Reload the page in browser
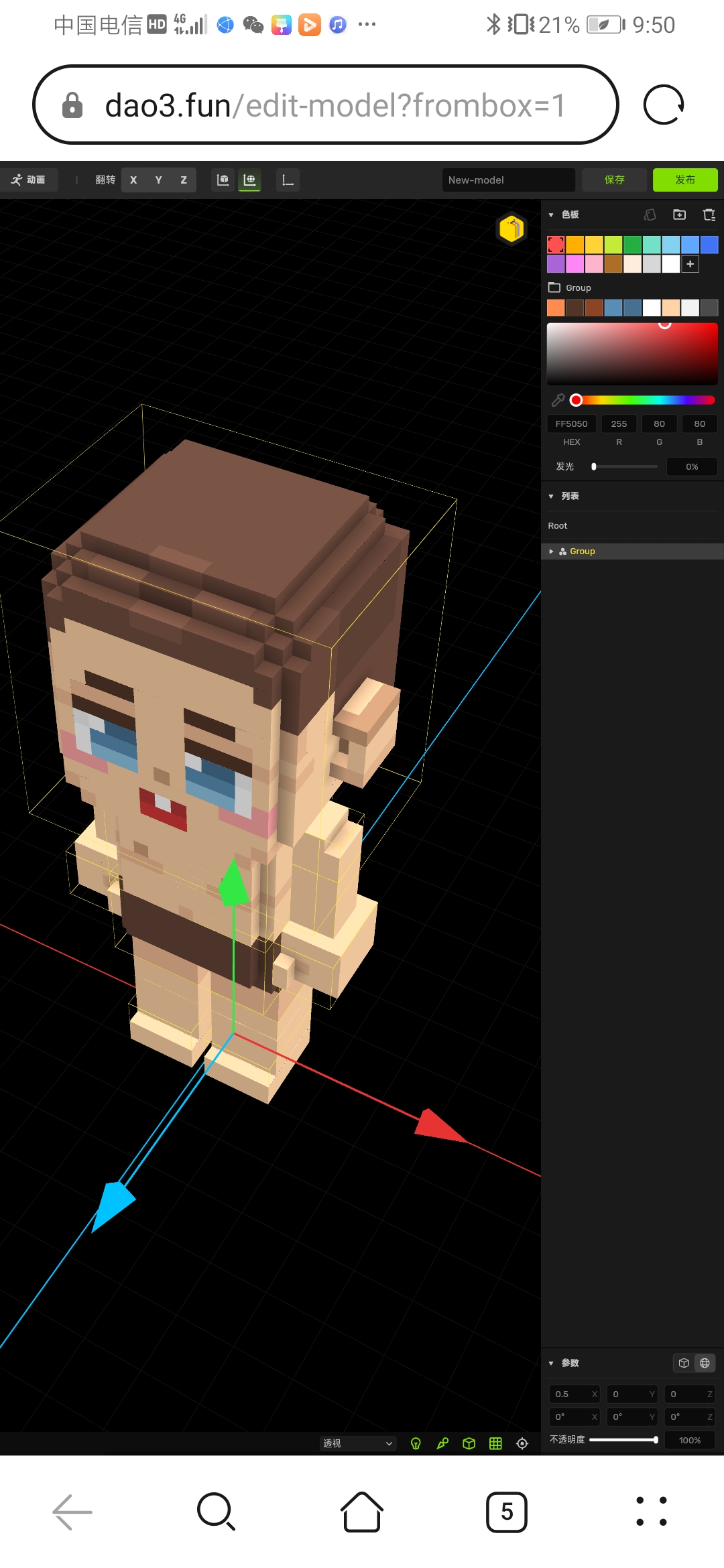Viewport: 724px width, 1568px height. pyautogui.click(x=663, y=105)
